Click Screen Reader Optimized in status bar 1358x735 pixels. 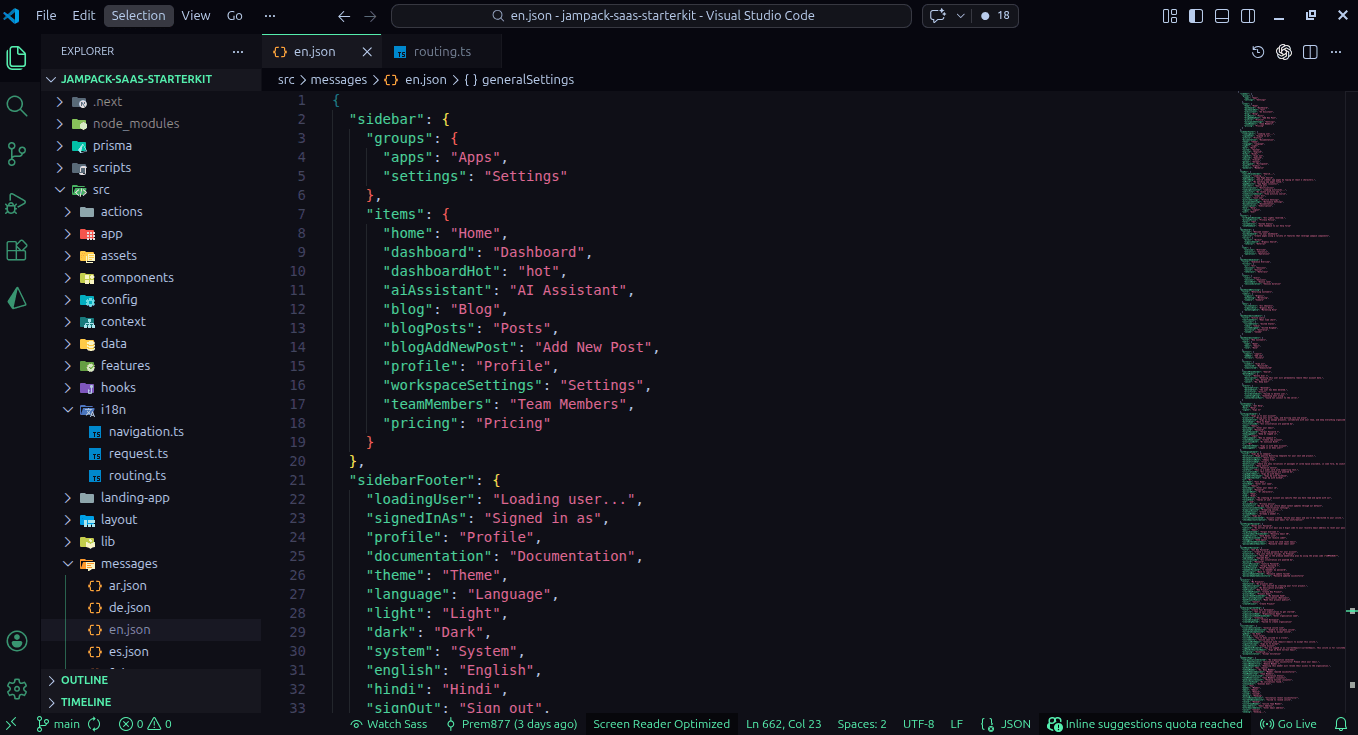click(x=661, y=724)
